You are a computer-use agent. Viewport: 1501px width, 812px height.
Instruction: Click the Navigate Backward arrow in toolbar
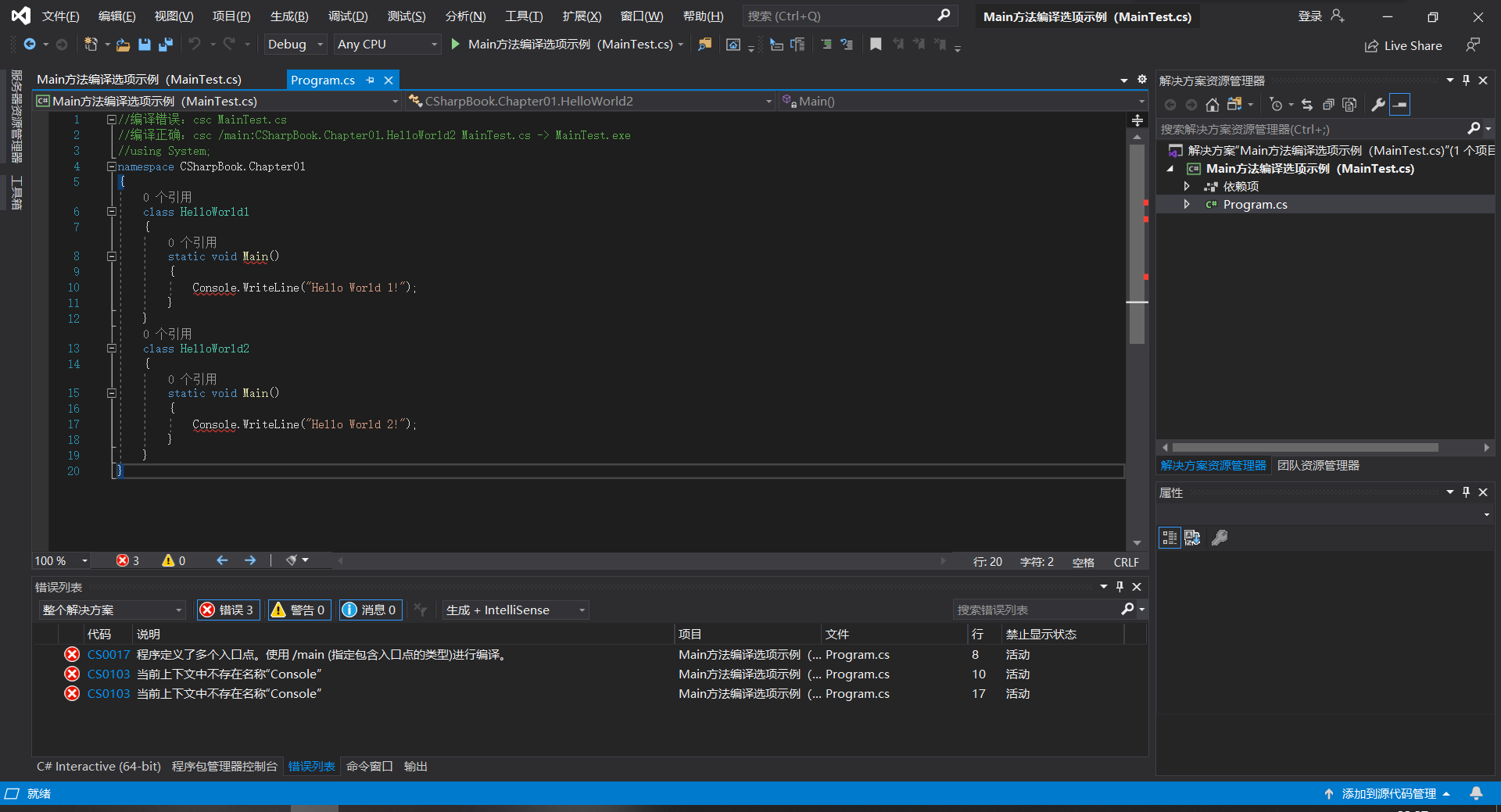[x=30, y=45]
